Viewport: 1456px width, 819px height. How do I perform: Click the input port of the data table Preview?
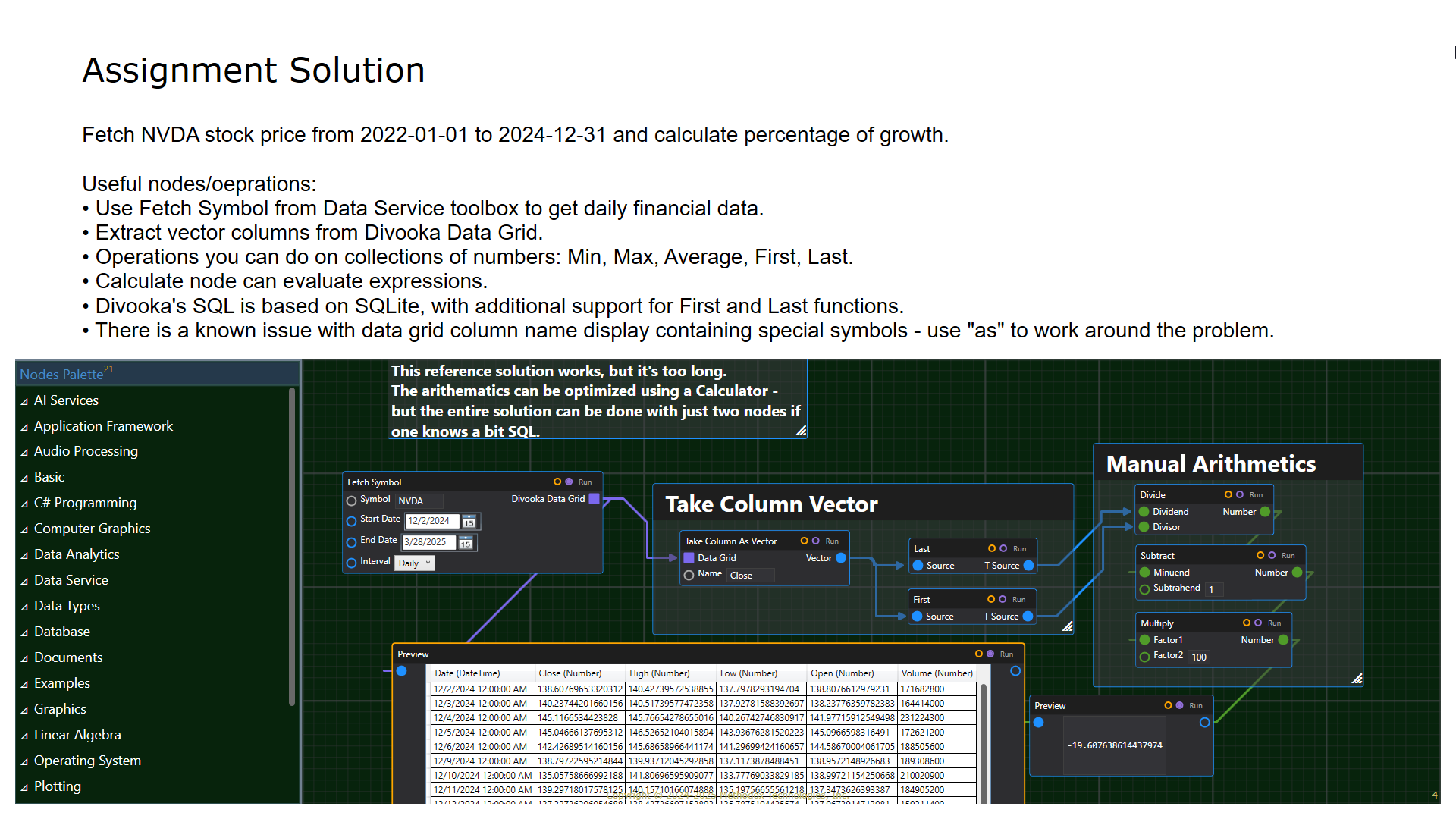pos(402,671)
